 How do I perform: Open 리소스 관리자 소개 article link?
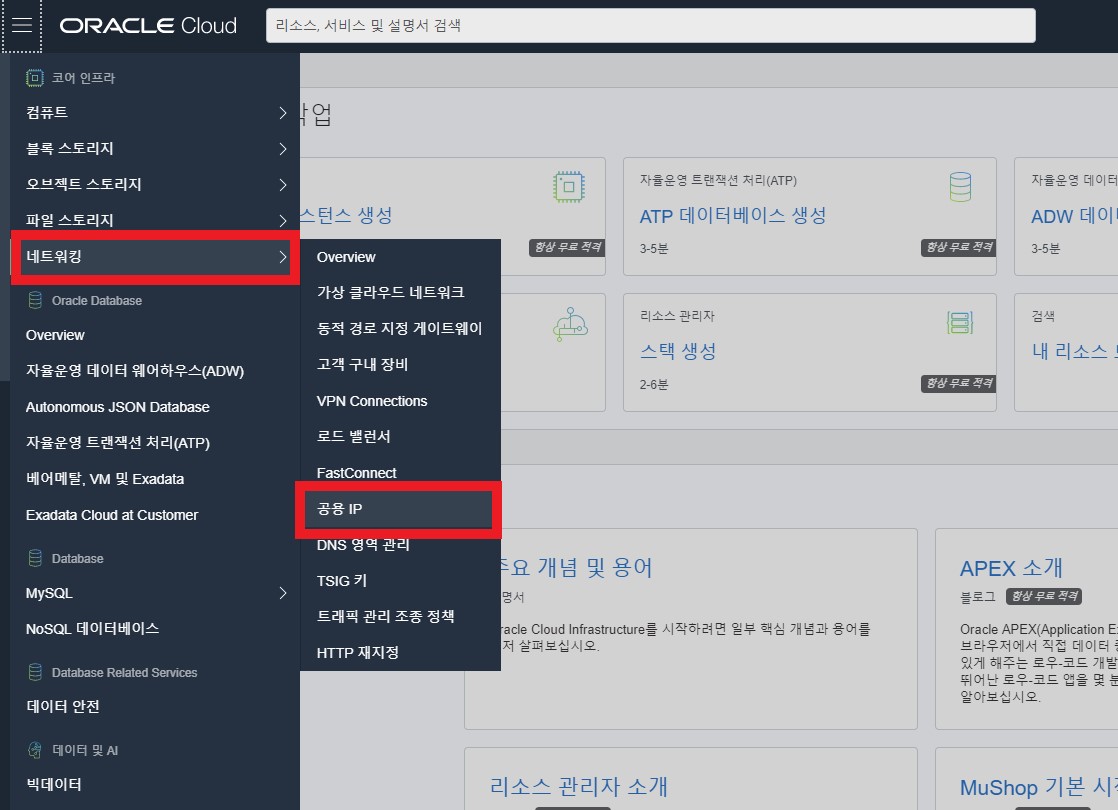click(x=578, y=786)
